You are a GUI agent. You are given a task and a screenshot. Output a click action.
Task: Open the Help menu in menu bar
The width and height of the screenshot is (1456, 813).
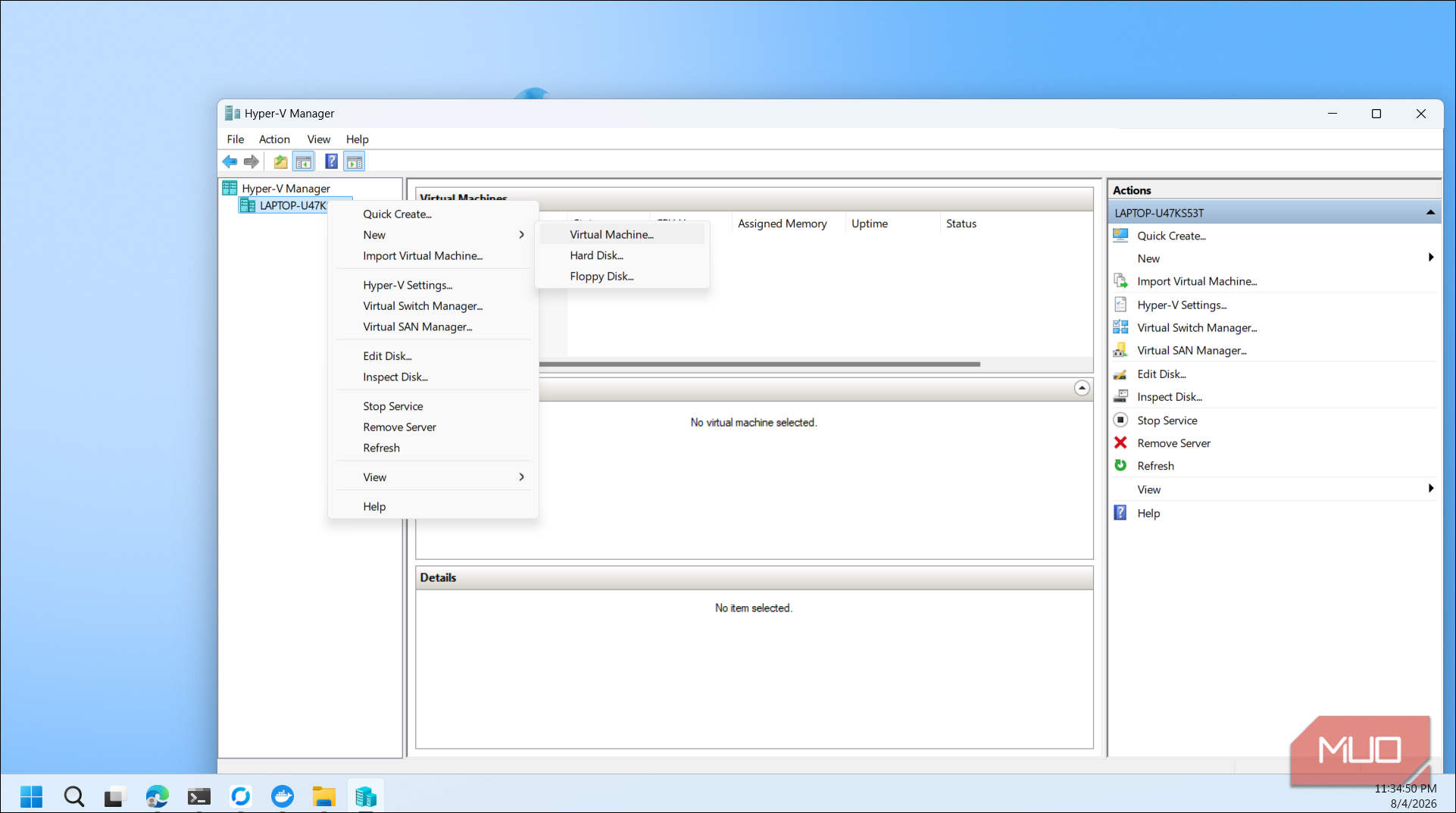pyautogui.click(x=357, y=139)
